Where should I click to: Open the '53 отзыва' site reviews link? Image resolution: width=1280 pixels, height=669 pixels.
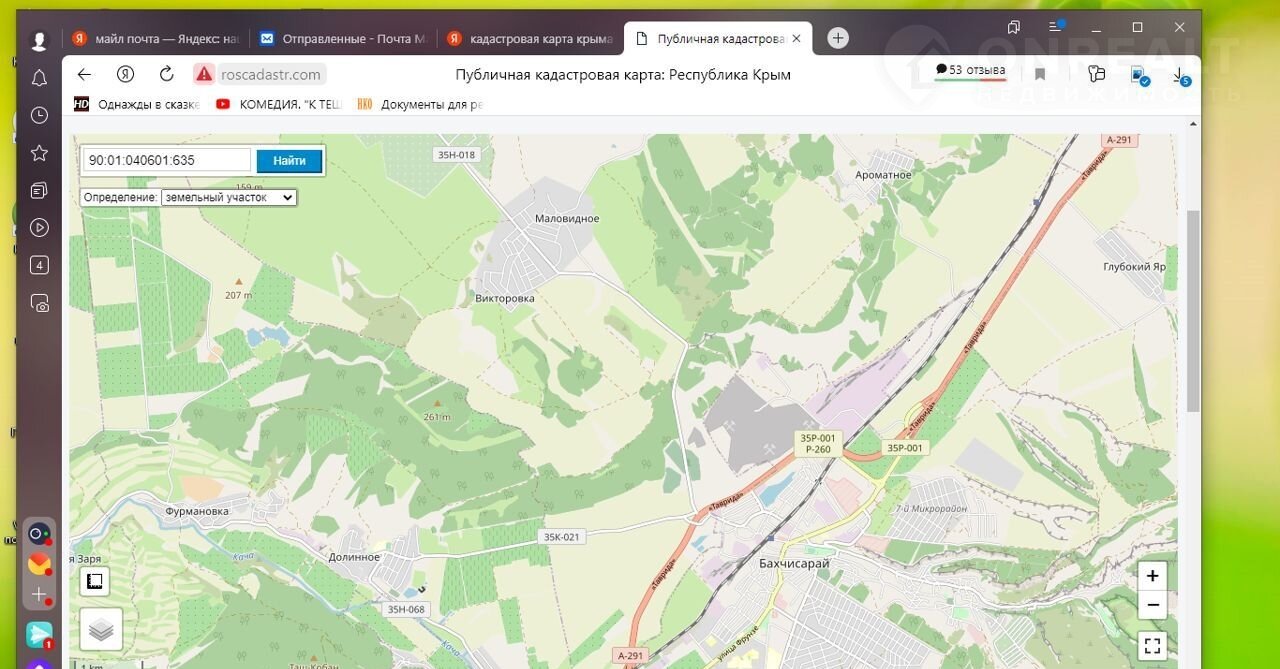[x=970, y=70]
